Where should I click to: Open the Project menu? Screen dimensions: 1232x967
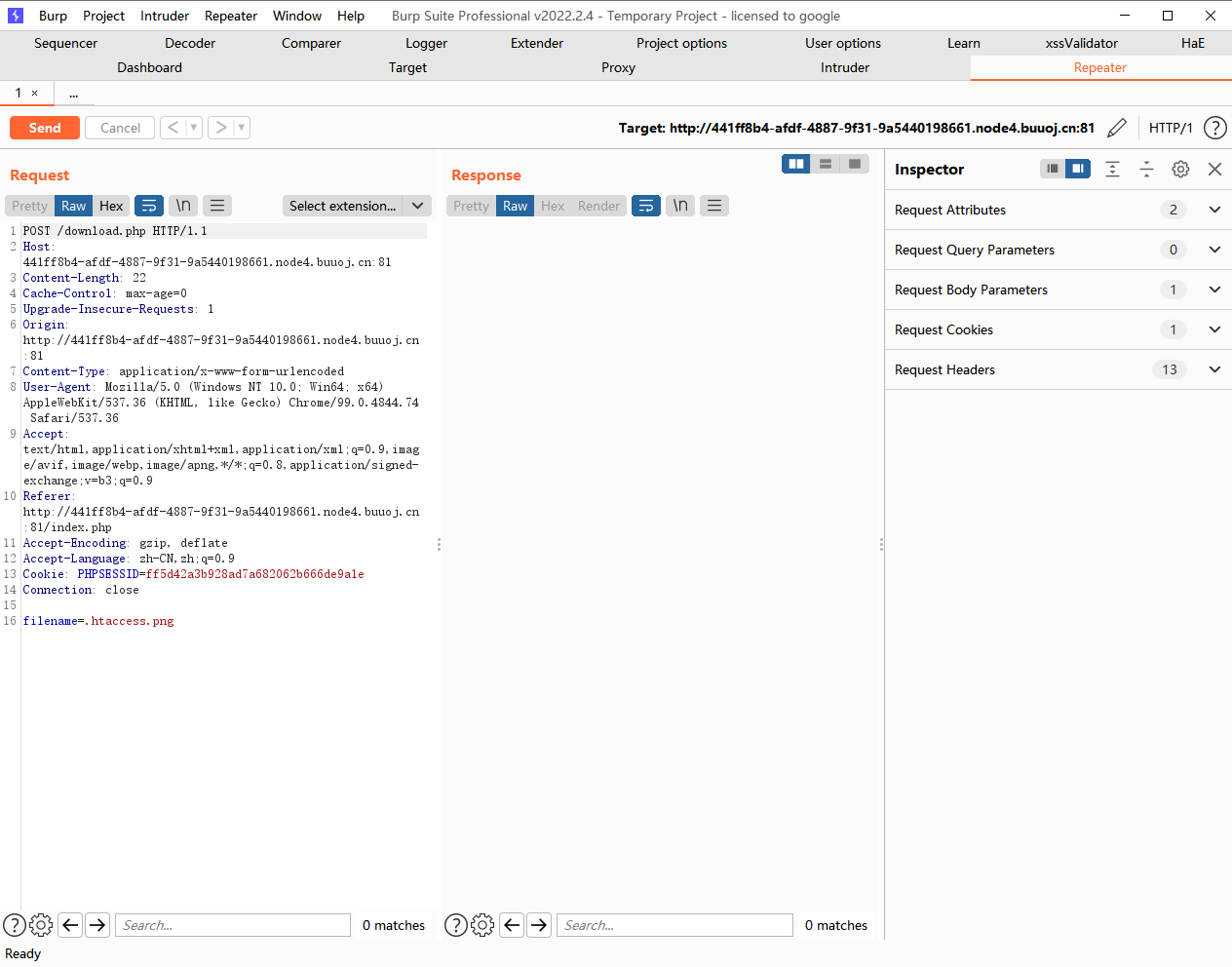(103, 16)
